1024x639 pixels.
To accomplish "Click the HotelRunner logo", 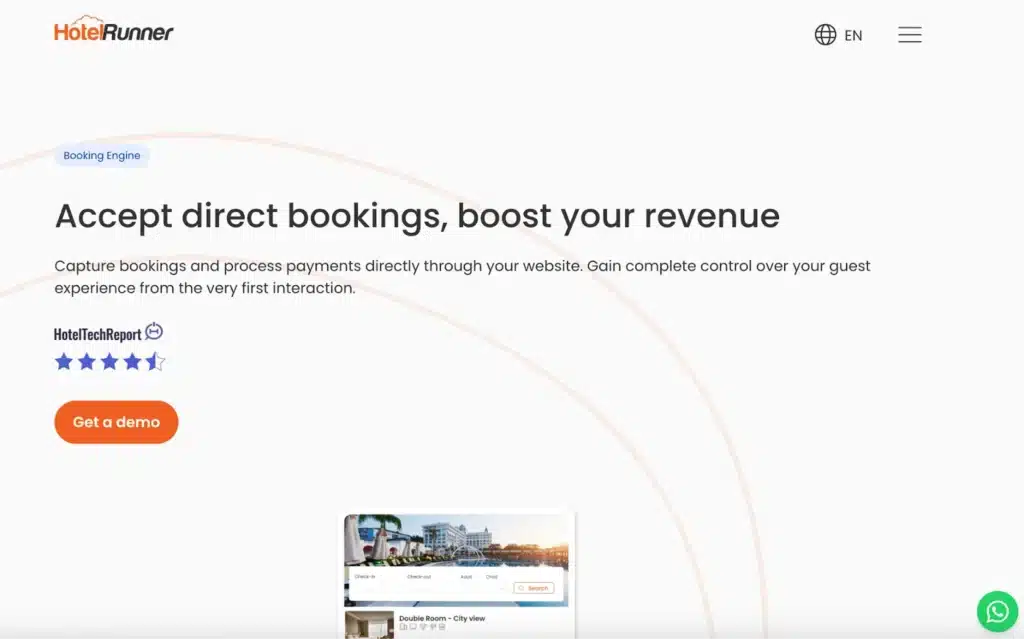I will pyautogui.click(x=113, y=29).
